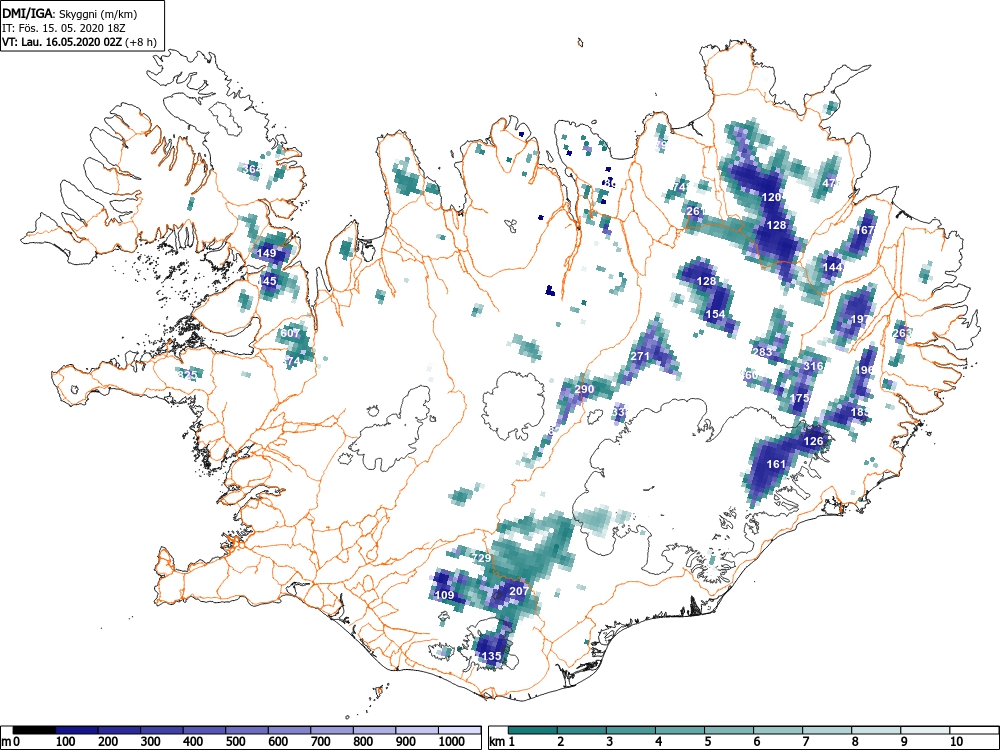Screen dimensions: 1000x750
Task: Click the visibility value 149 in the northwest
Action: [266, 253]
